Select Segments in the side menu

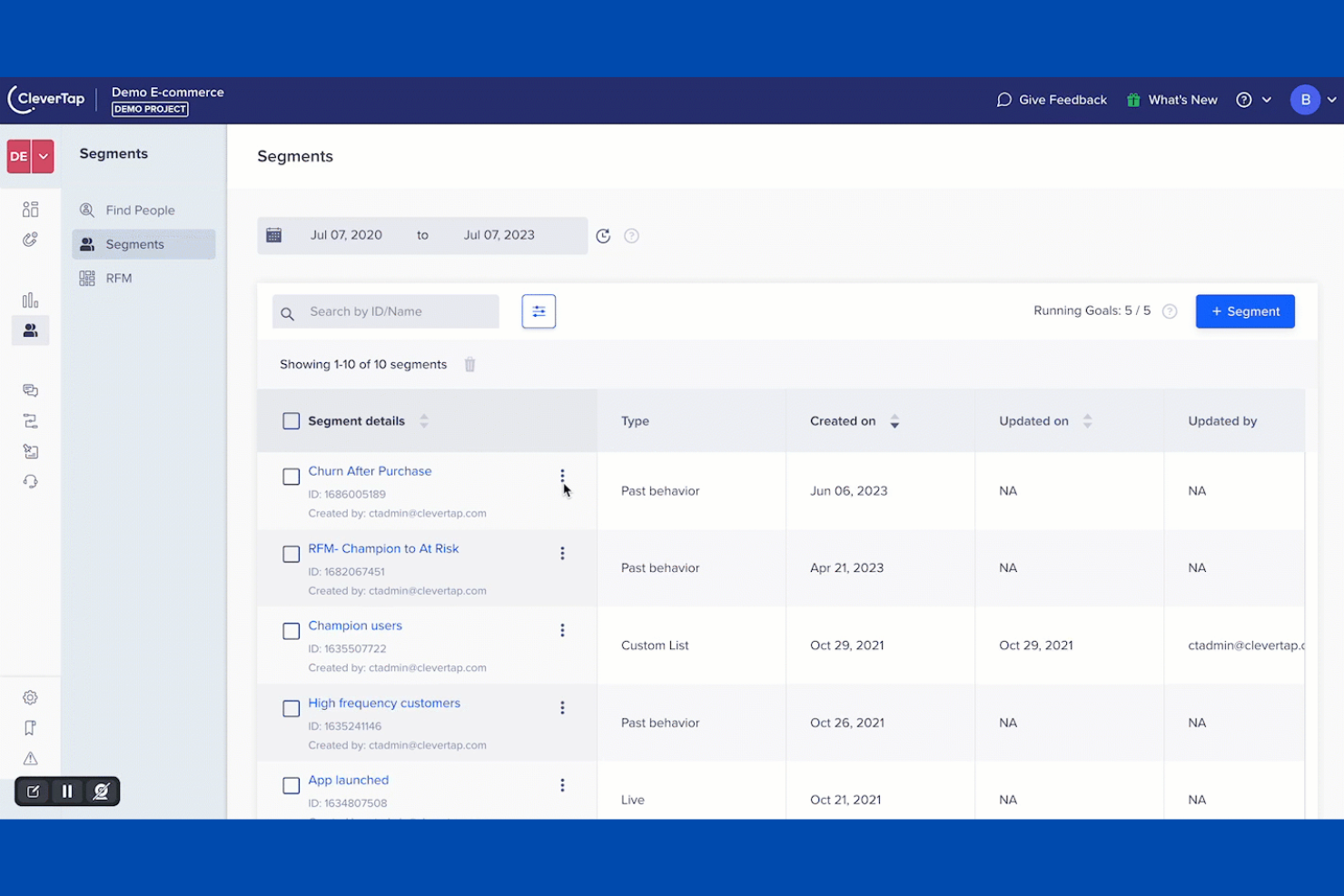pyautogui.click(x=143, y=244)
